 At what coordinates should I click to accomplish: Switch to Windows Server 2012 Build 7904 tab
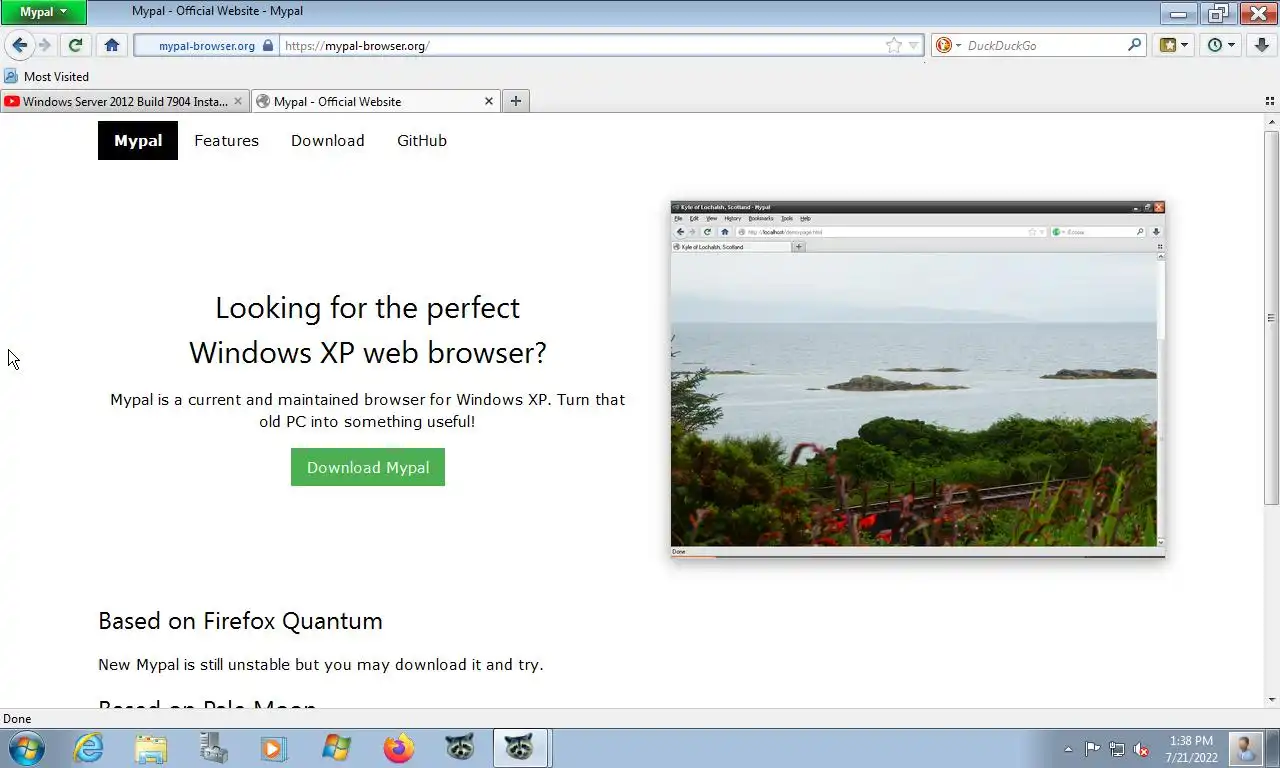[125, 101]
